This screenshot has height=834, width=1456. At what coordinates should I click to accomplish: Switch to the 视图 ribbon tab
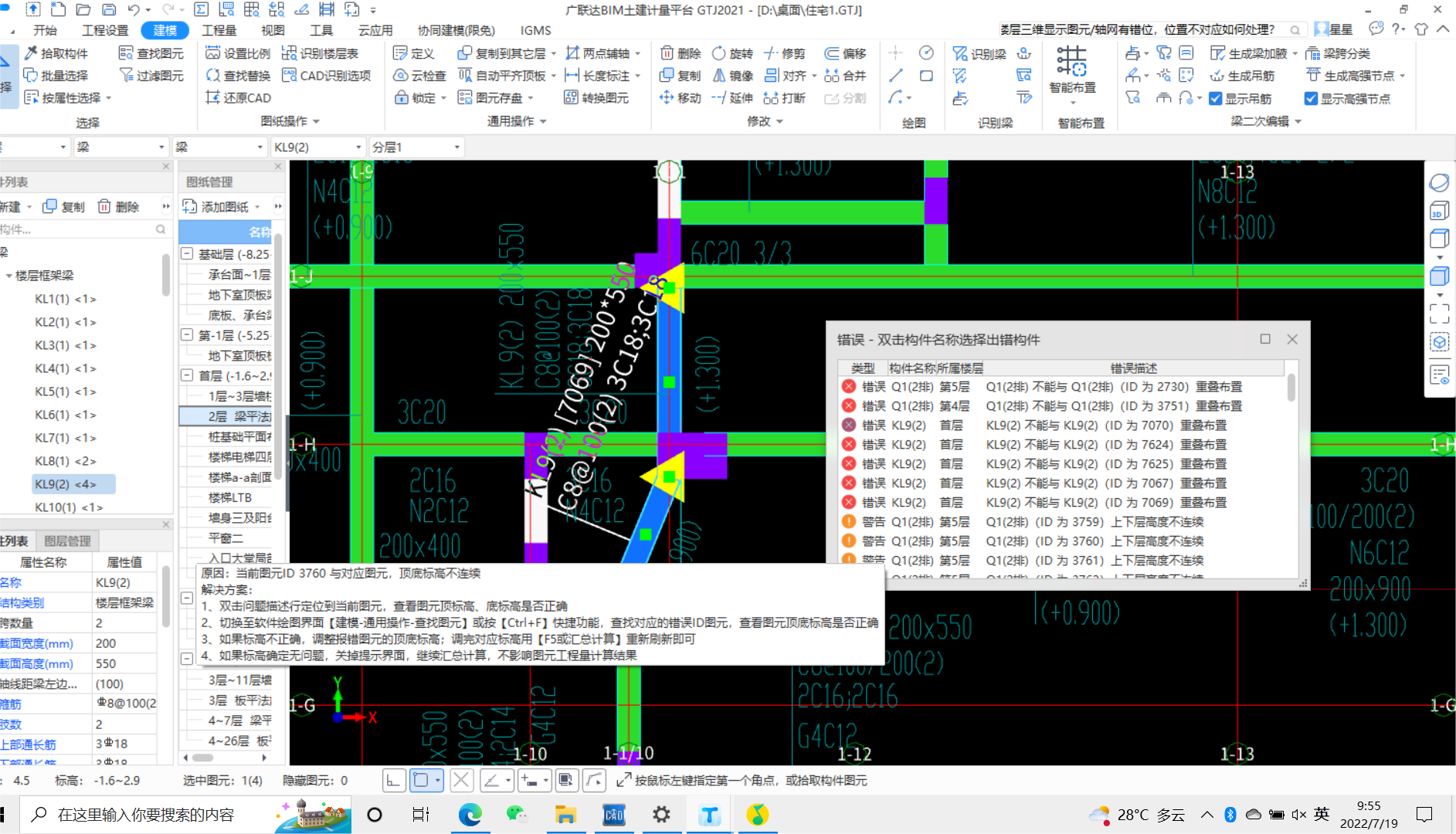273,30
